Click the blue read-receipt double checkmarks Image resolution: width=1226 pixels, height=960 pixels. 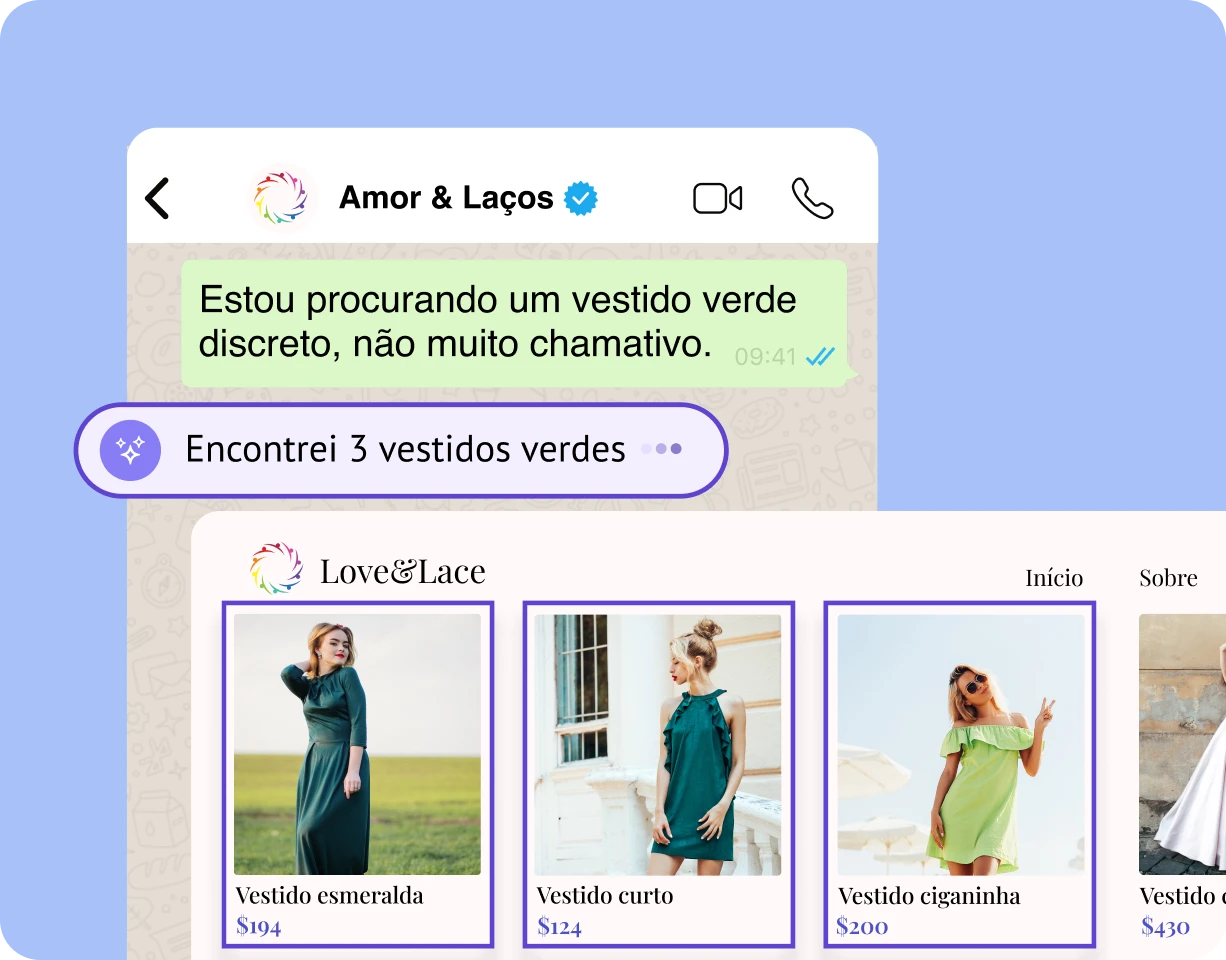820,357
